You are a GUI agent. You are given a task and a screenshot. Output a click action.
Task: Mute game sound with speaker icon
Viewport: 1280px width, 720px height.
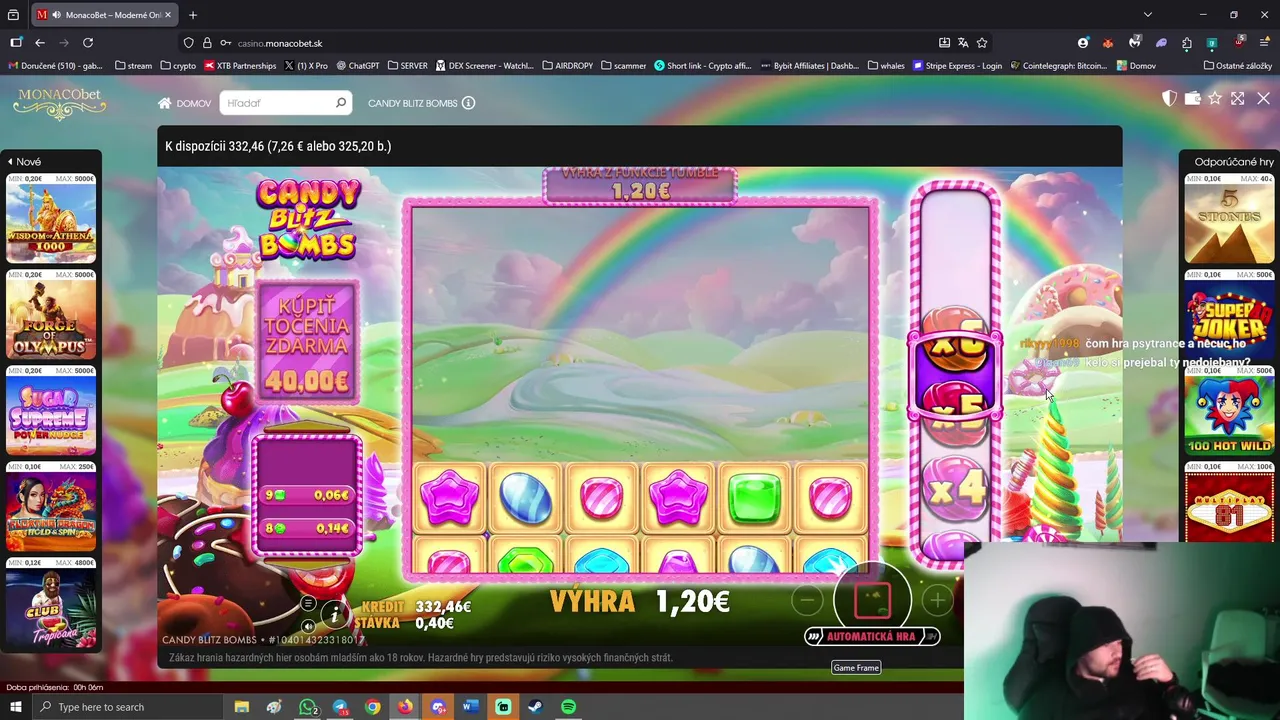[308, 627]
